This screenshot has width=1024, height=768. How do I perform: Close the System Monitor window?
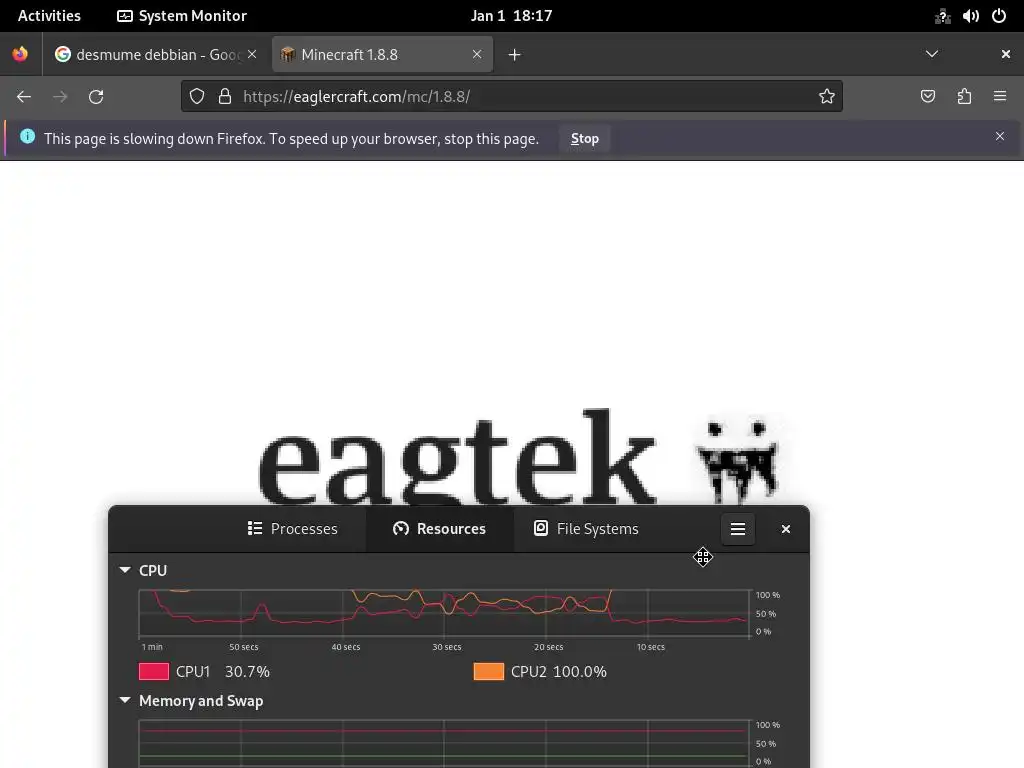786,529
